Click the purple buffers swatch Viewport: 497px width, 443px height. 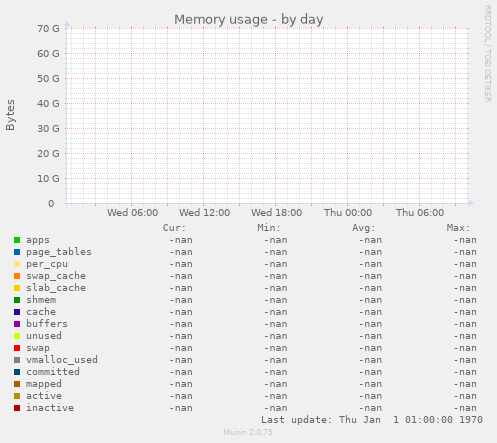pos(17,324)
